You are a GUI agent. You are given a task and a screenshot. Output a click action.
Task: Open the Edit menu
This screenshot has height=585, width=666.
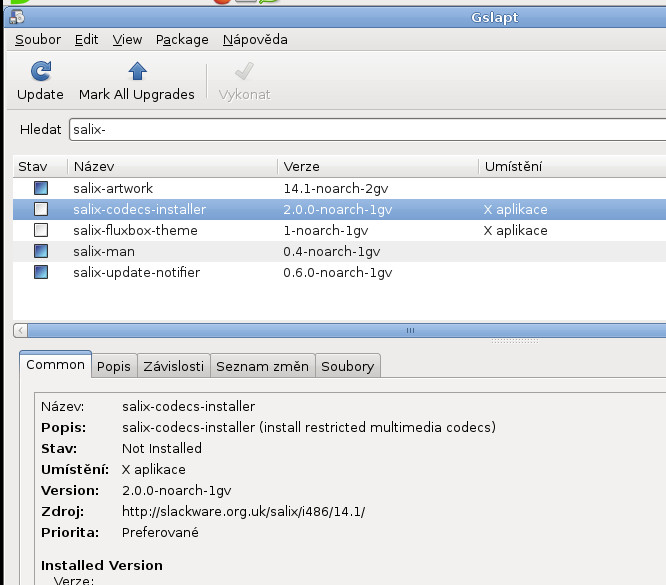pos(87,40)
